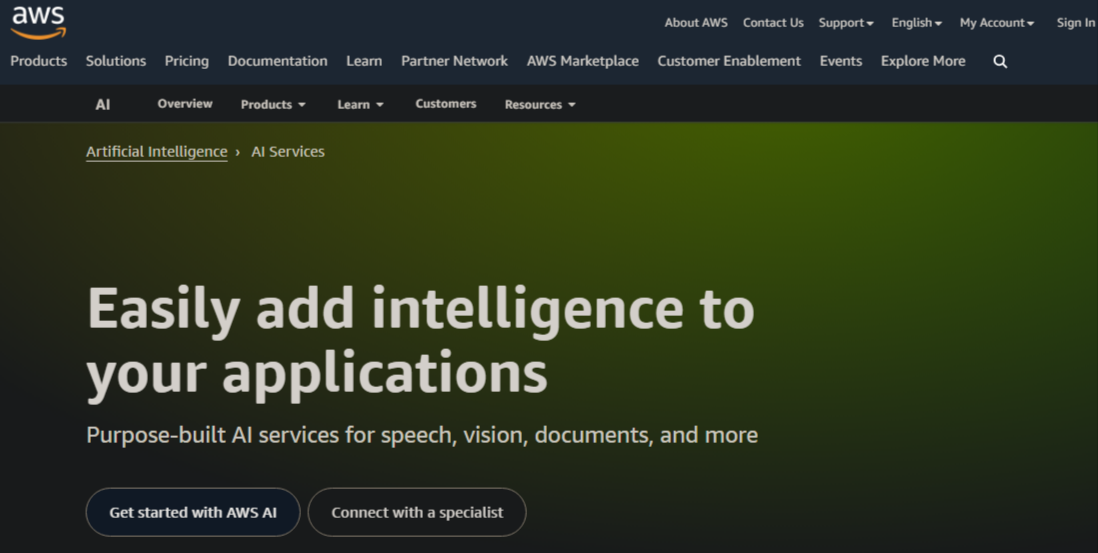The height and width of the screenshot is (553, 1098).
Task: Open the Customers tab
Action: [445, 104]
